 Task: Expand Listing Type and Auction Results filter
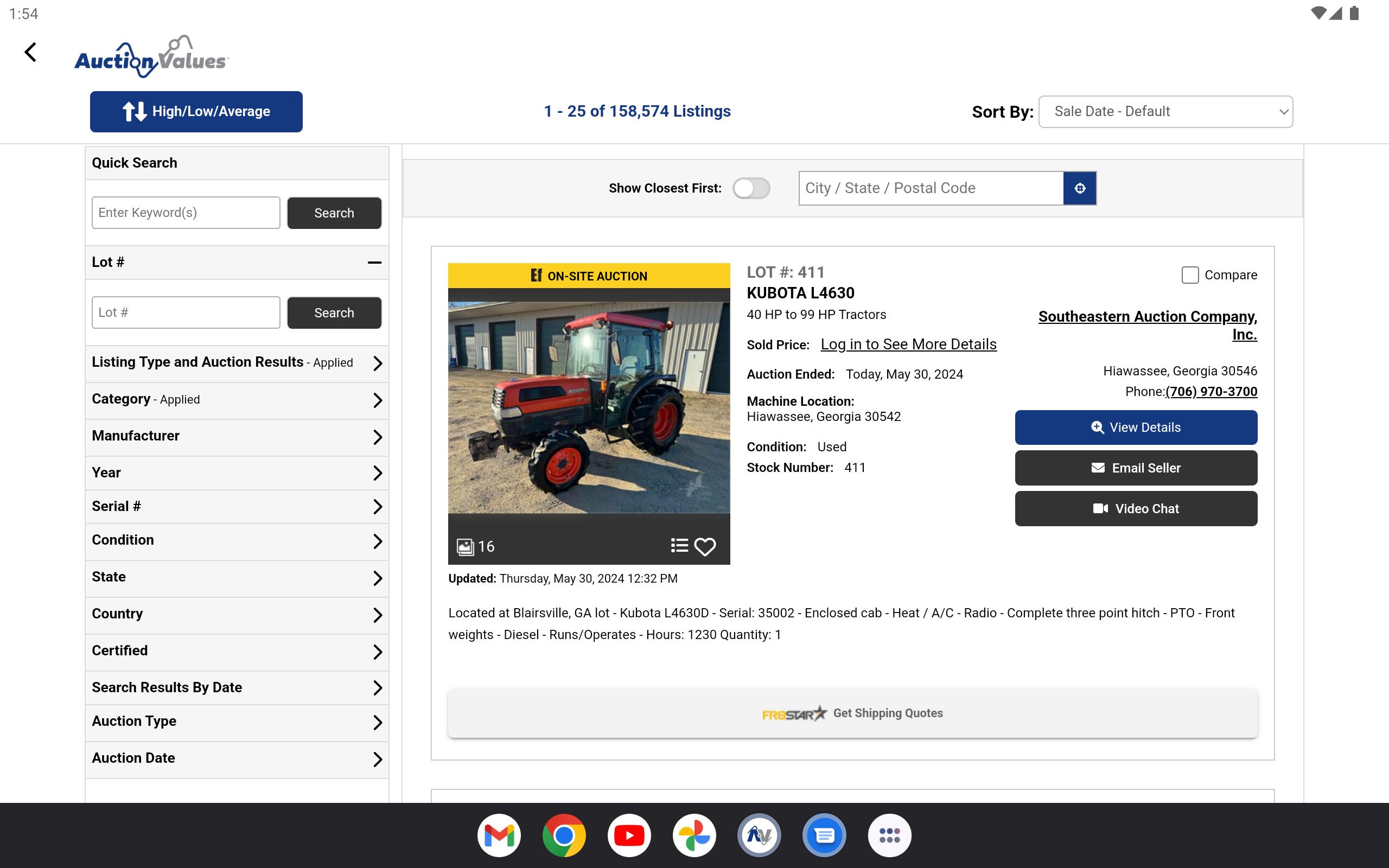point(237,363)
